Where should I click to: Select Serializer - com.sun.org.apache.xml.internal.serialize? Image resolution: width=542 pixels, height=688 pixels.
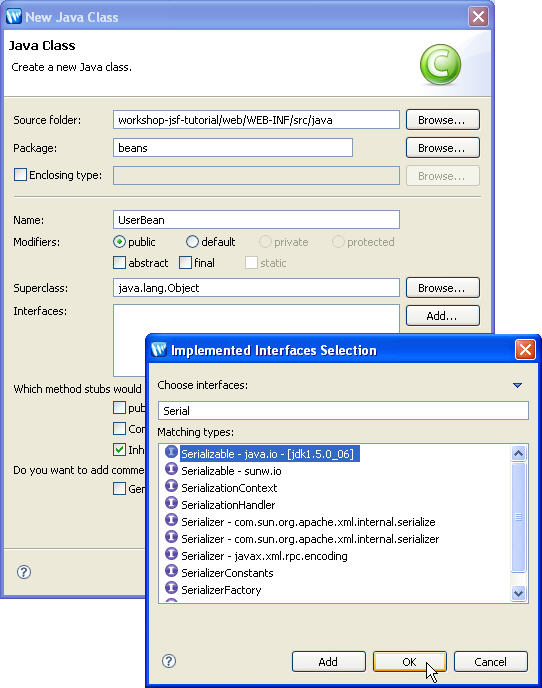click(x=308, y=522)
